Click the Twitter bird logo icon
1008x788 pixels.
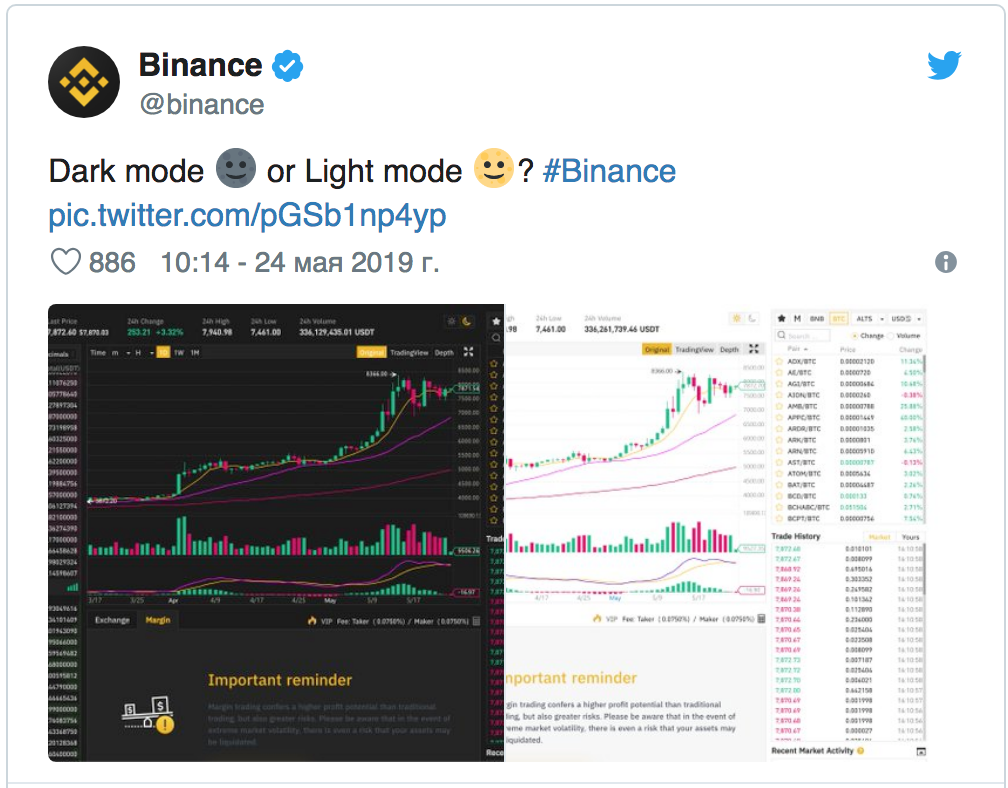pyautogui.click(x=944, y=66)
